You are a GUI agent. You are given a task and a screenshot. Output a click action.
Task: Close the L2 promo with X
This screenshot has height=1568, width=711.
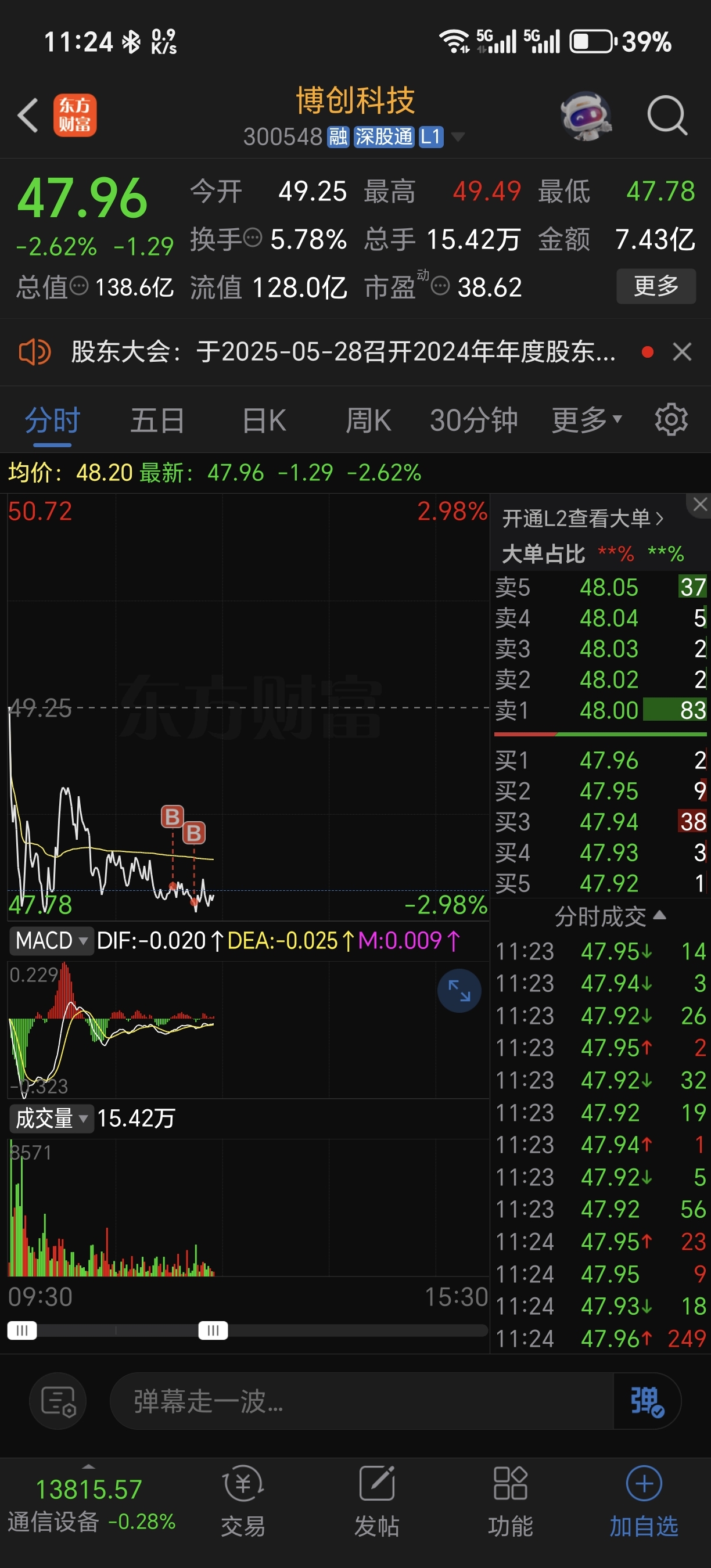click(x=700, y=504)
